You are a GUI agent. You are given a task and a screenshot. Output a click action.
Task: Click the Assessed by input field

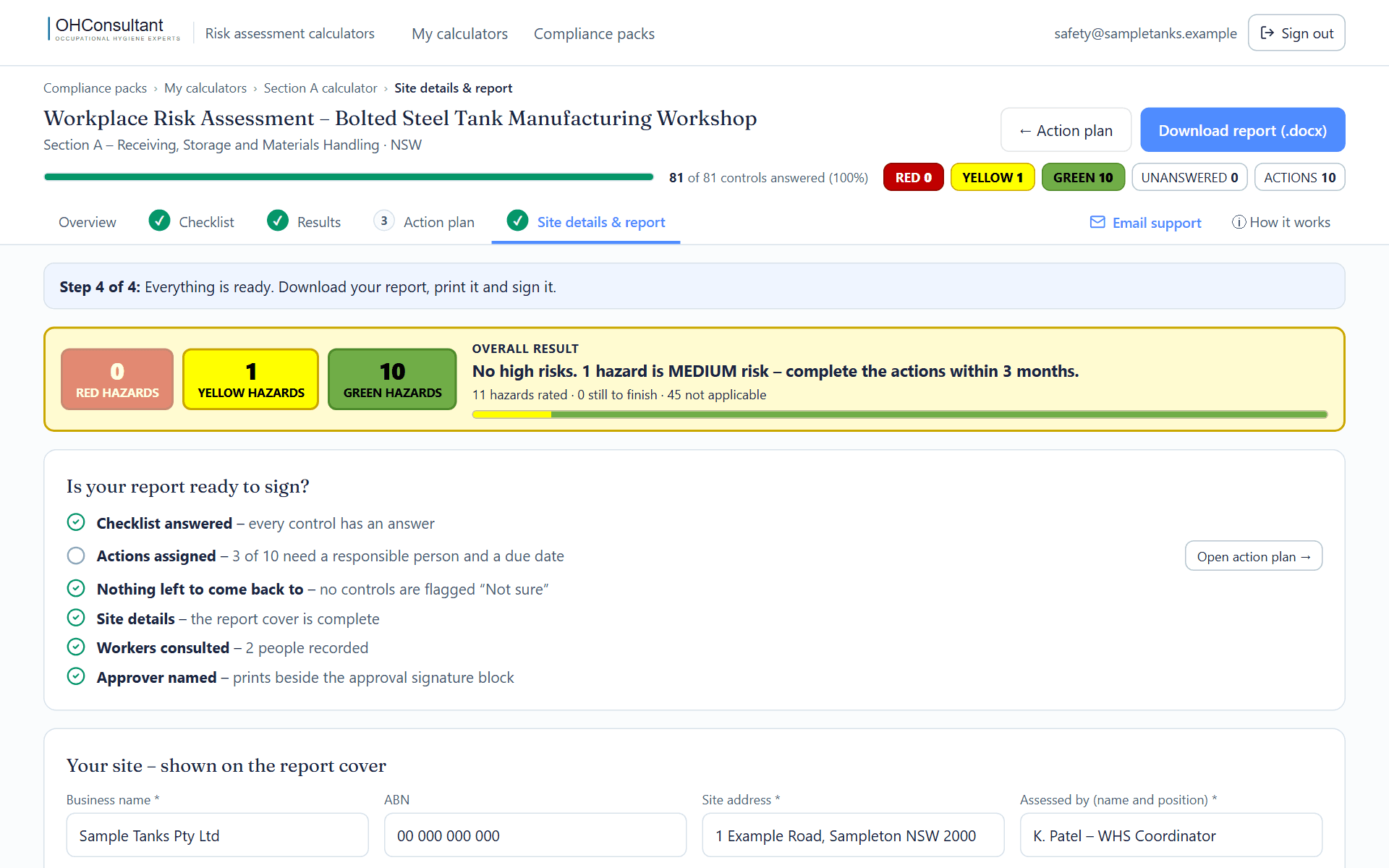point(1171,835)
